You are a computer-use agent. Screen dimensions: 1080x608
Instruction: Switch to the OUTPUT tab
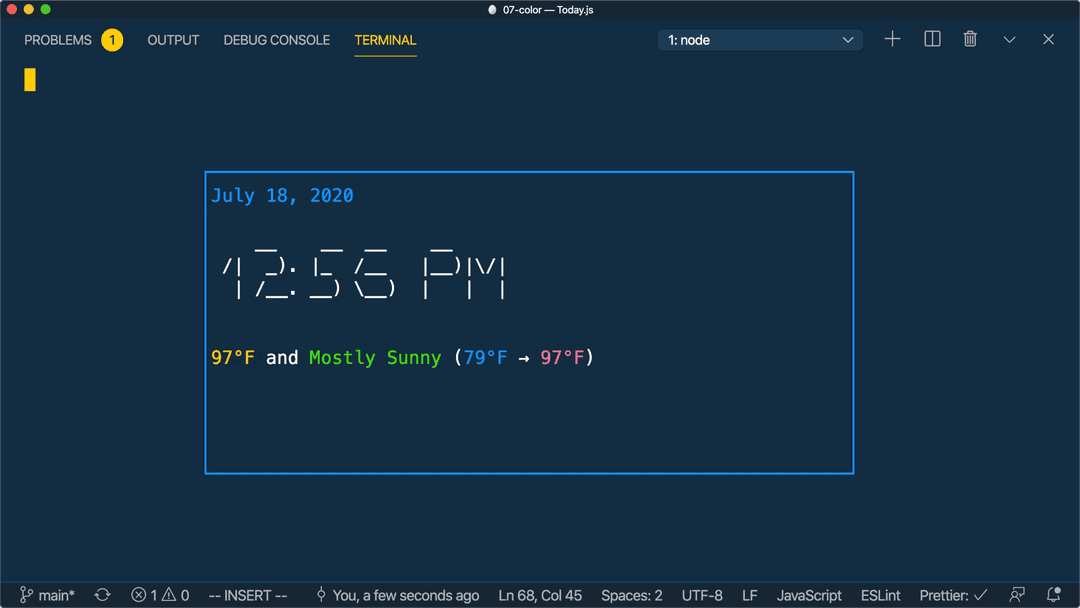point(173,40)
